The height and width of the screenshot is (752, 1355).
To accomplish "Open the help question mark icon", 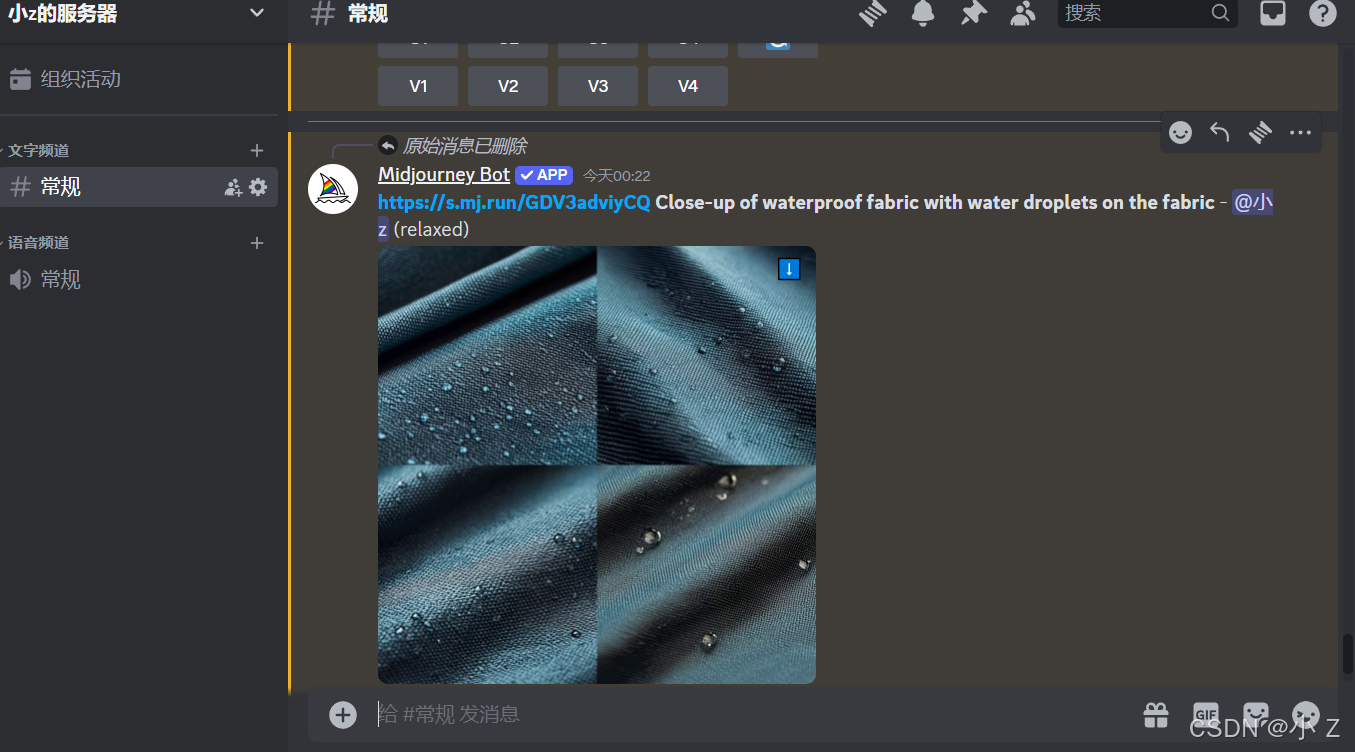I will [x=1323, y=13].
